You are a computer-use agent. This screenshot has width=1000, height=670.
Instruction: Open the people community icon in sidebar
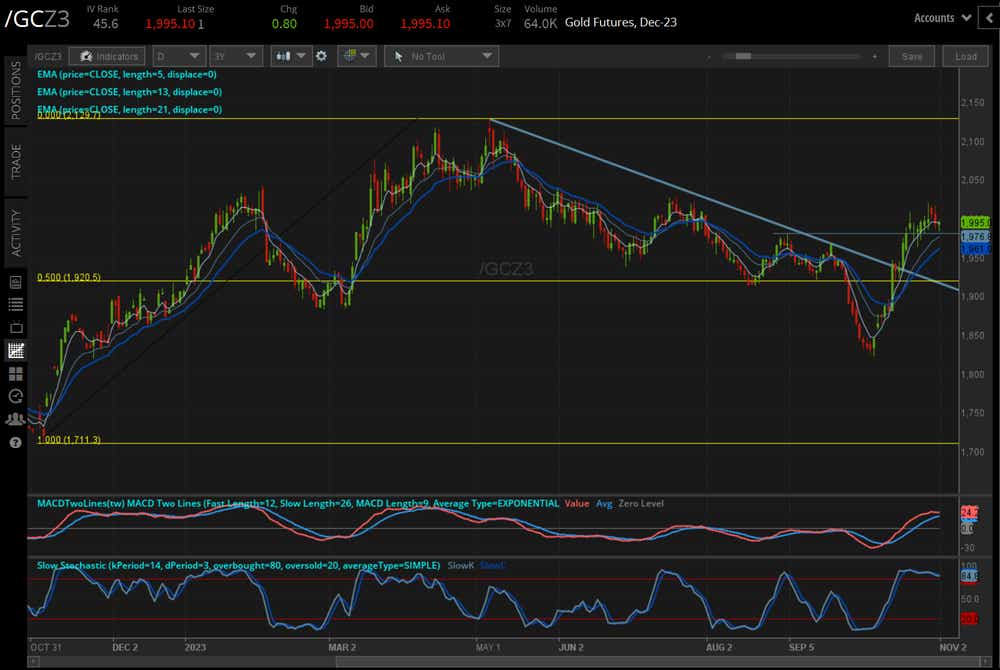[15, 419]
